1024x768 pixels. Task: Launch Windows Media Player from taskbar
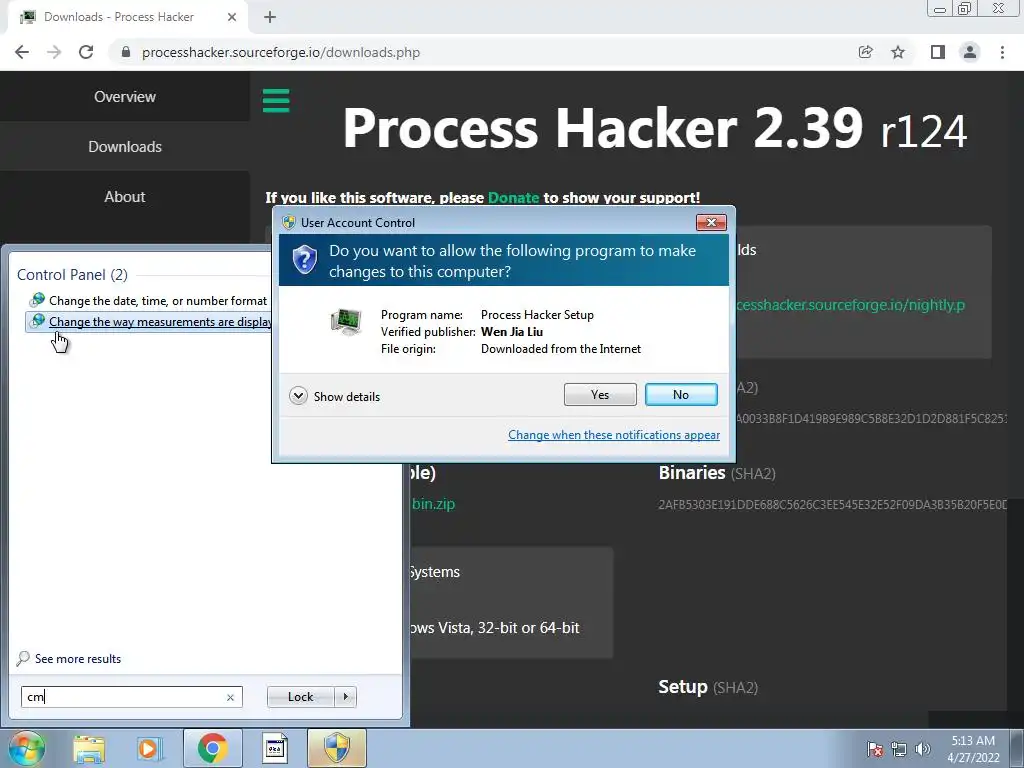(x=149, y=748)
